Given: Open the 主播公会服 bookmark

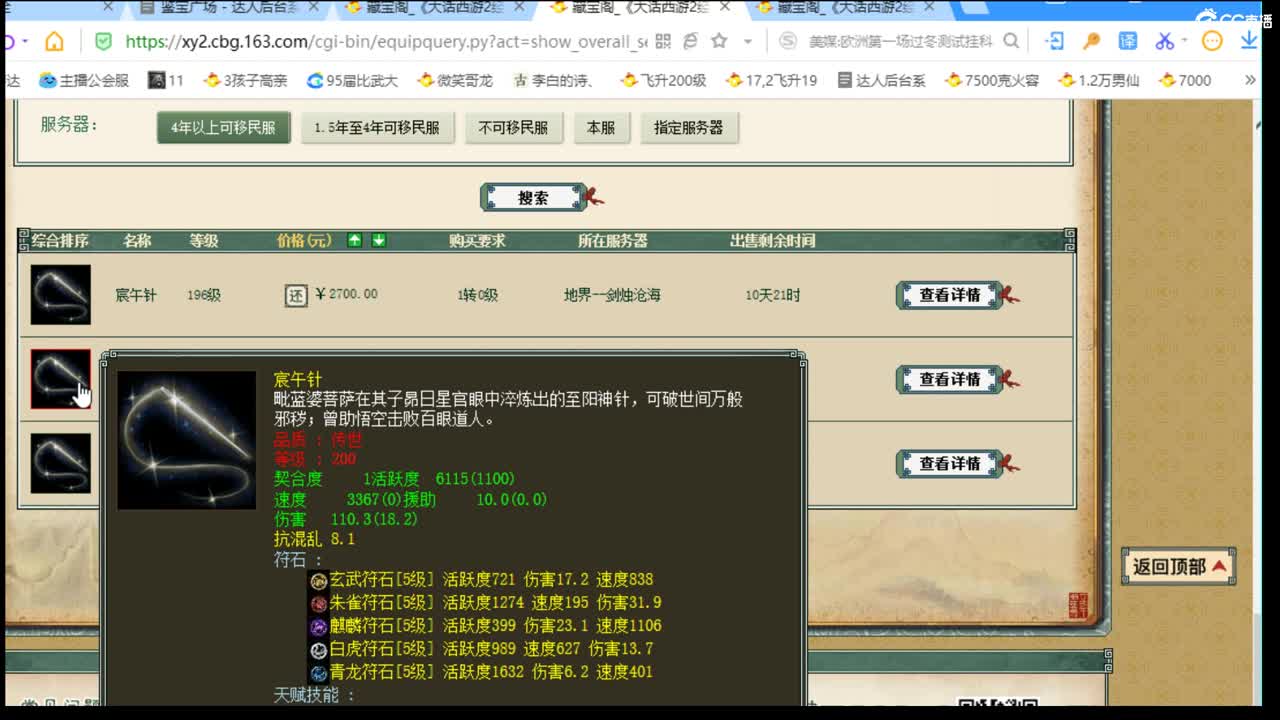Looking at the screenshot, I should [84, 80].
